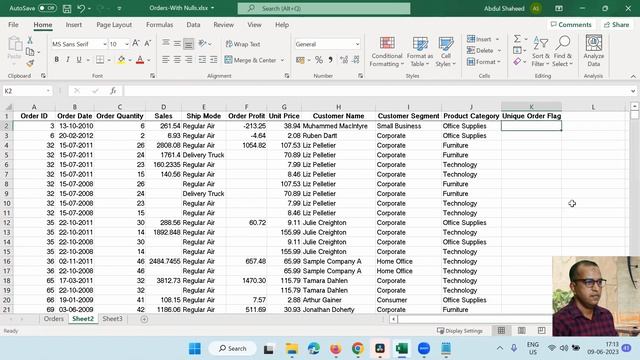Click the Share button
This screenshot has height=360, width=640.
[616, 25]
